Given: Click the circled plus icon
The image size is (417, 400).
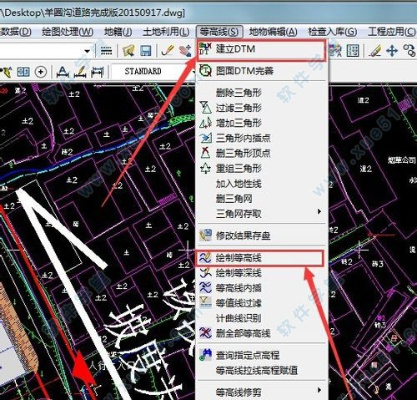Looking at the screenshot, I should 41,72.
